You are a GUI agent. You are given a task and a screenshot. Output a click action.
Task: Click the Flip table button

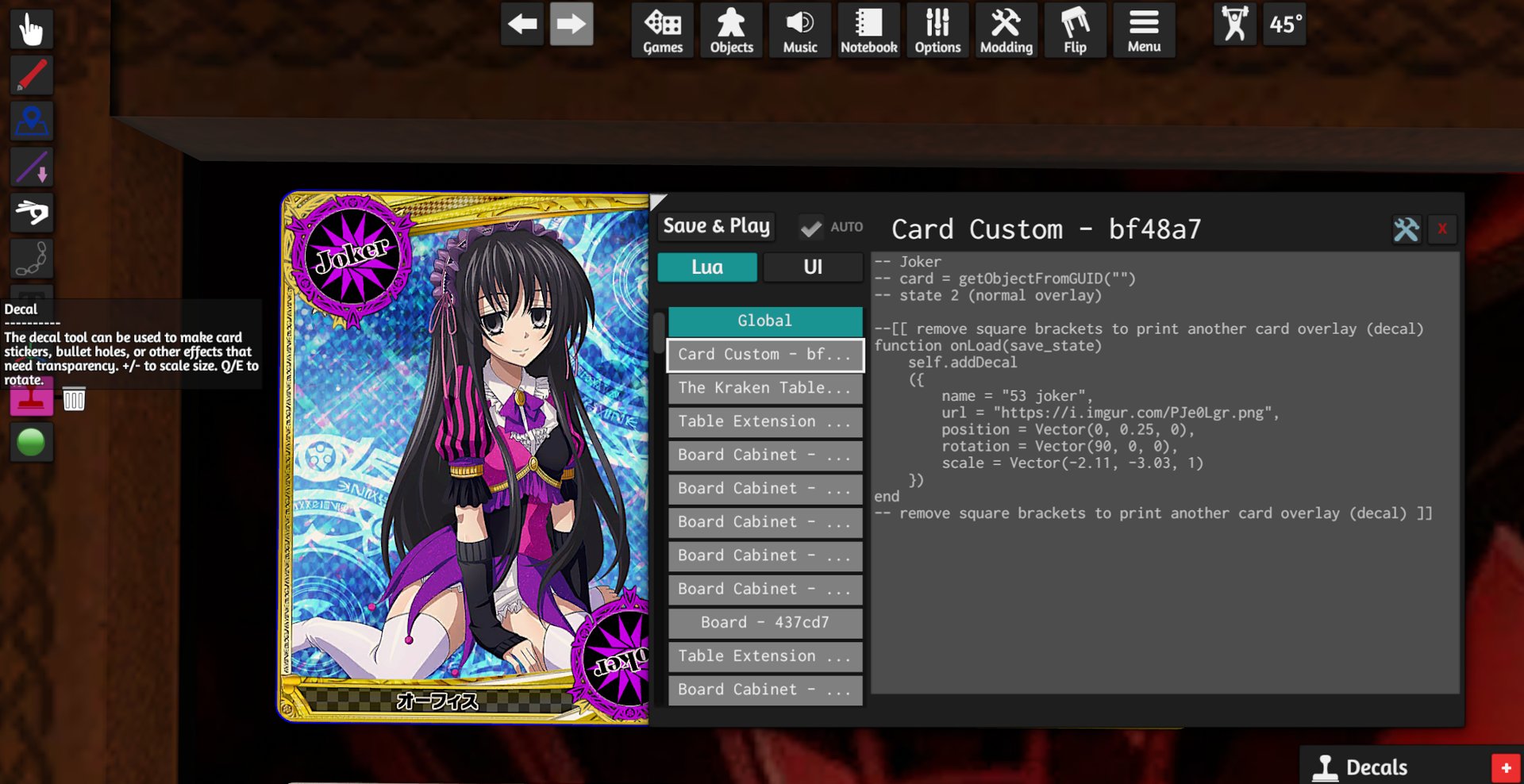point(1075,30)
